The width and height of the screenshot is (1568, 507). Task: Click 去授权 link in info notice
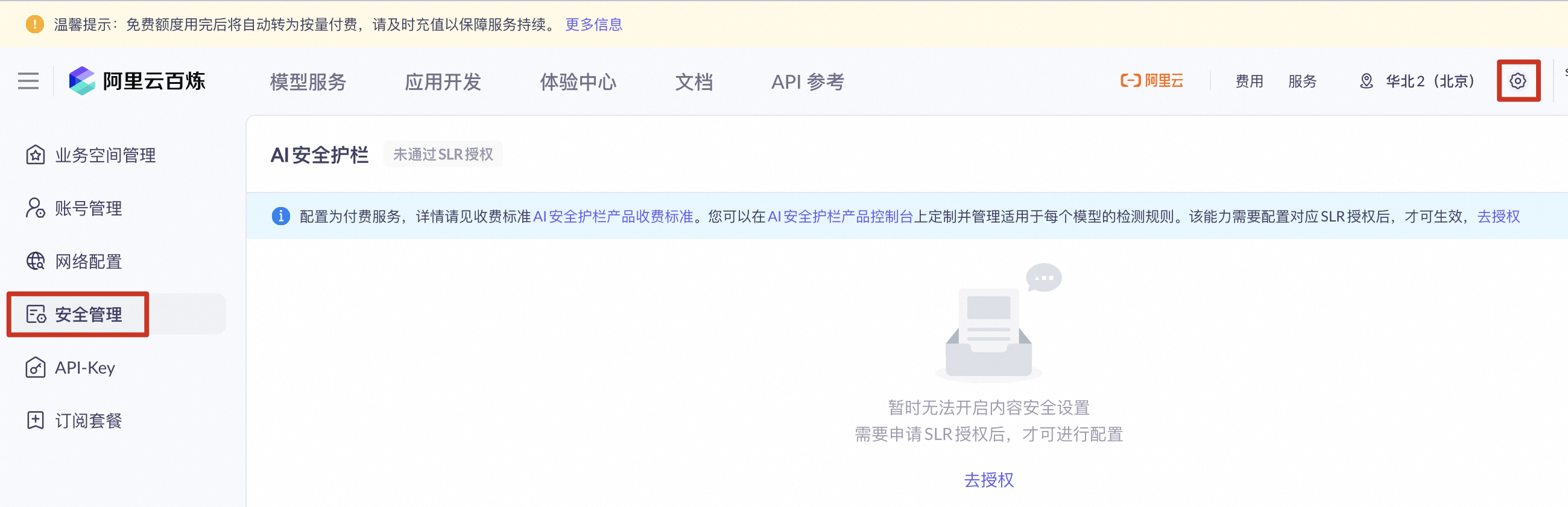click(x=1499, y=216)
